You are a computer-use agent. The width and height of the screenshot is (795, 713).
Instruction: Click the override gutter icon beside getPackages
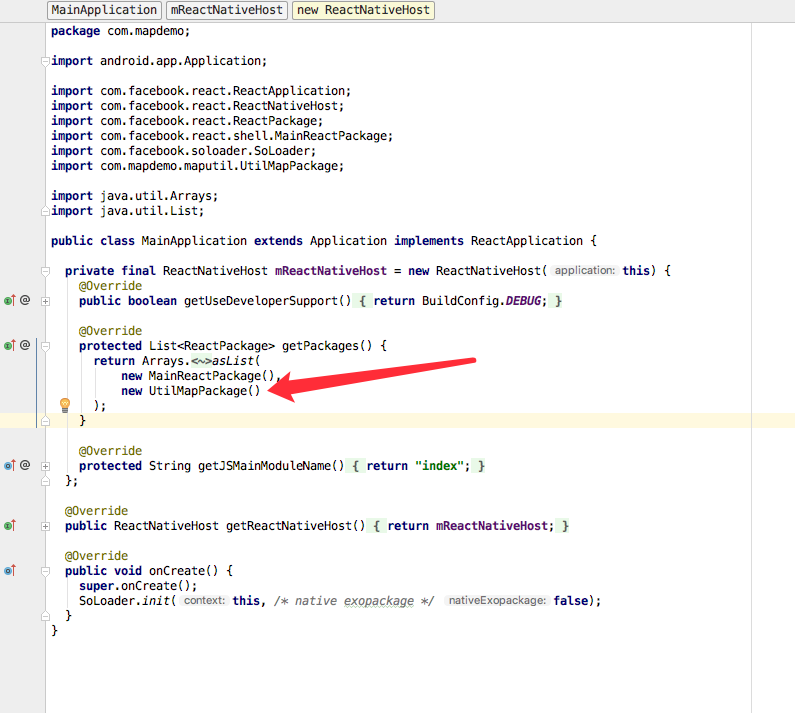pyautogui.click(x=10, y=345)
